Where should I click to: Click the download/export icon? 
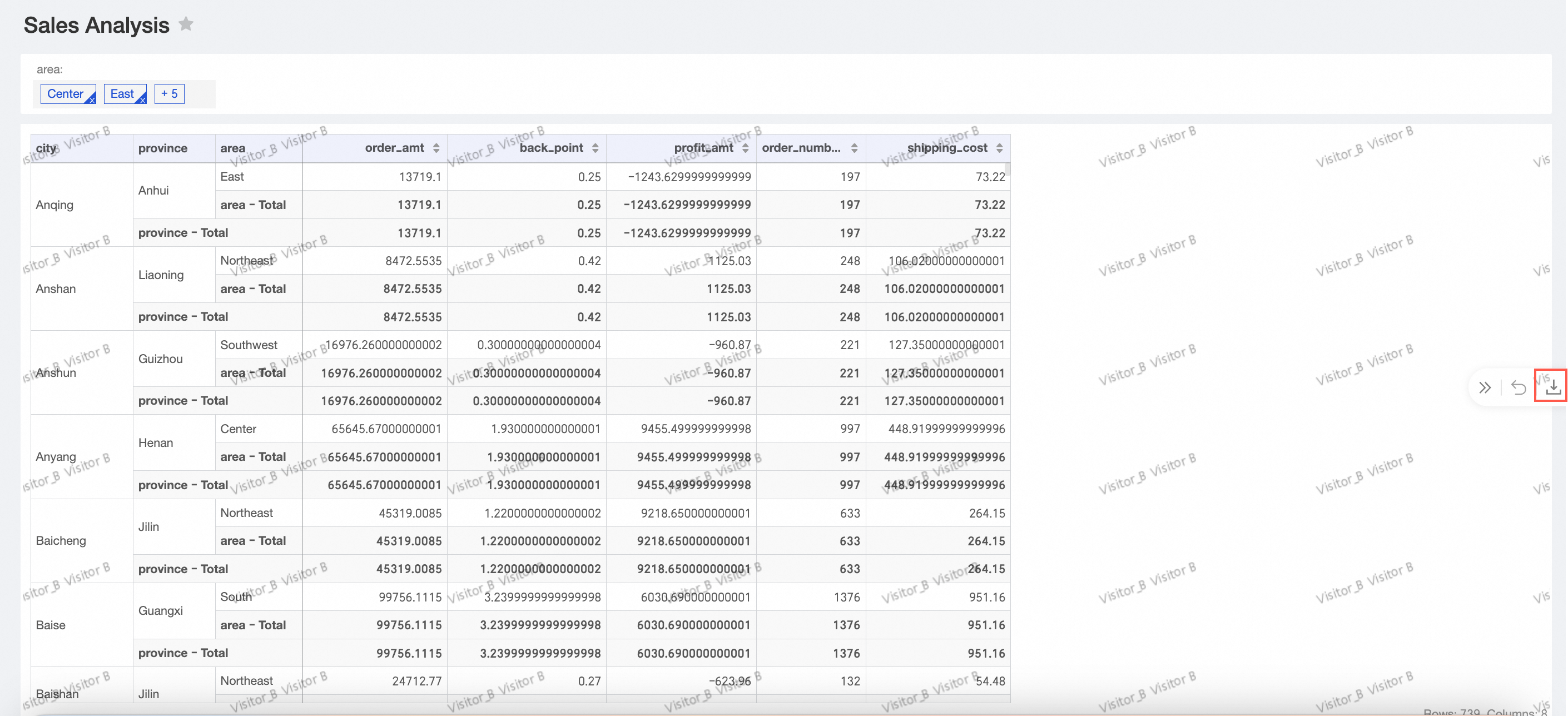click(x=1552, y=387)
